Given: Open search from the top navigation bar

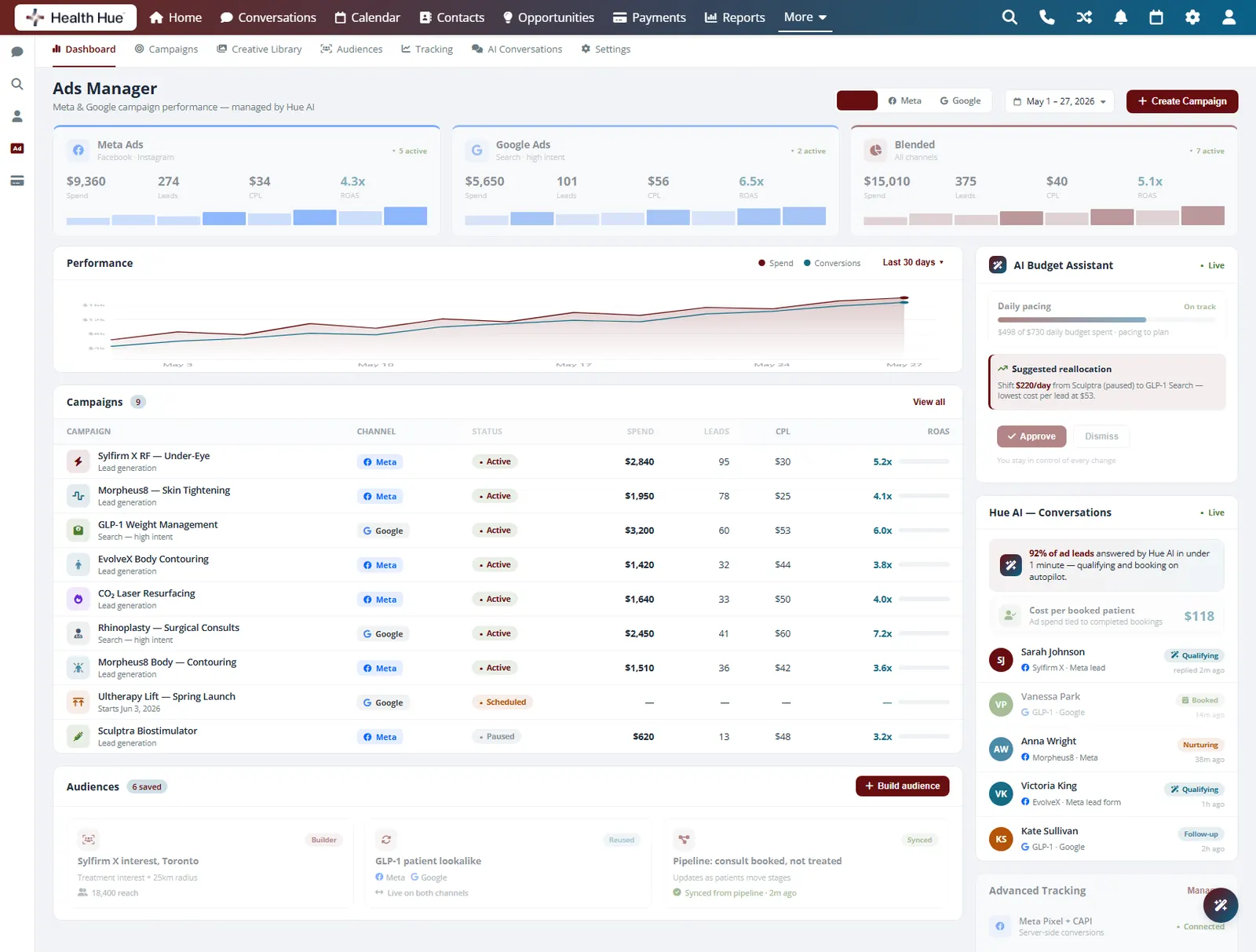Looking at the screenshot, I should 1010,17.
